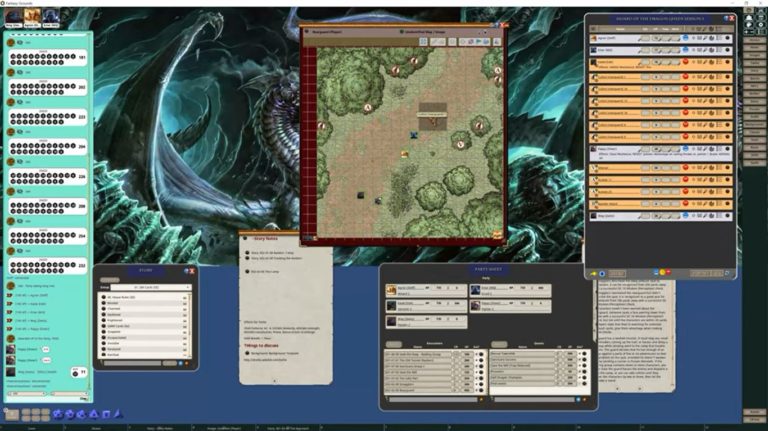Pick the d4 pyramid die at tray's end
This screenshot has width=768, height=431.
point(118,414)
